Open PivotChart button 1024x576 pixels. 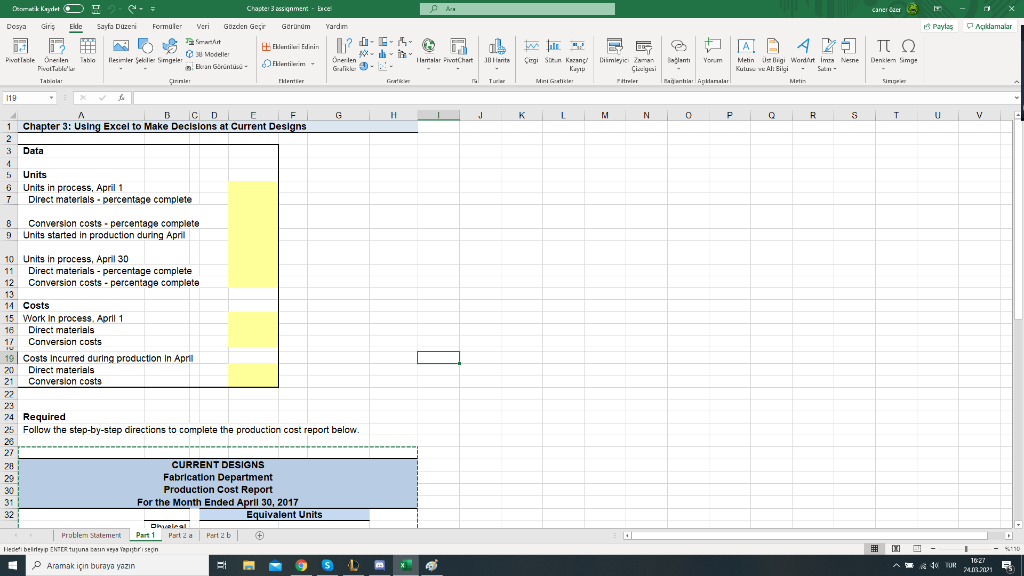click(x=458, y=52)
